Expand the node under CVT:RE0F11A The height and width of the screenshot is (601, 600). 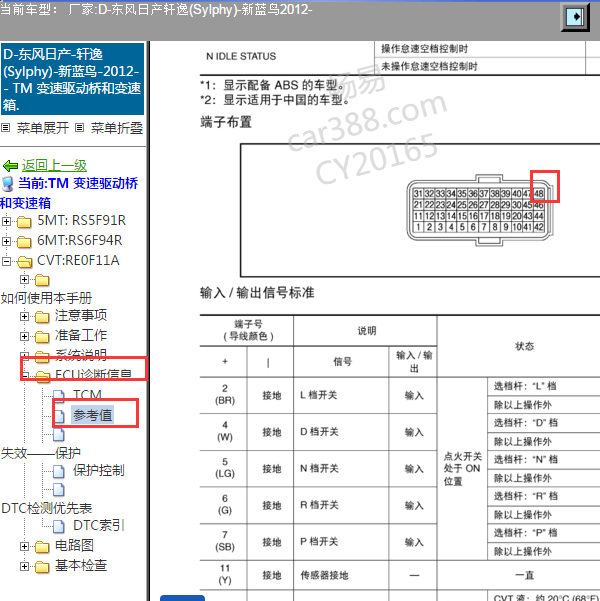pos(25,279)
